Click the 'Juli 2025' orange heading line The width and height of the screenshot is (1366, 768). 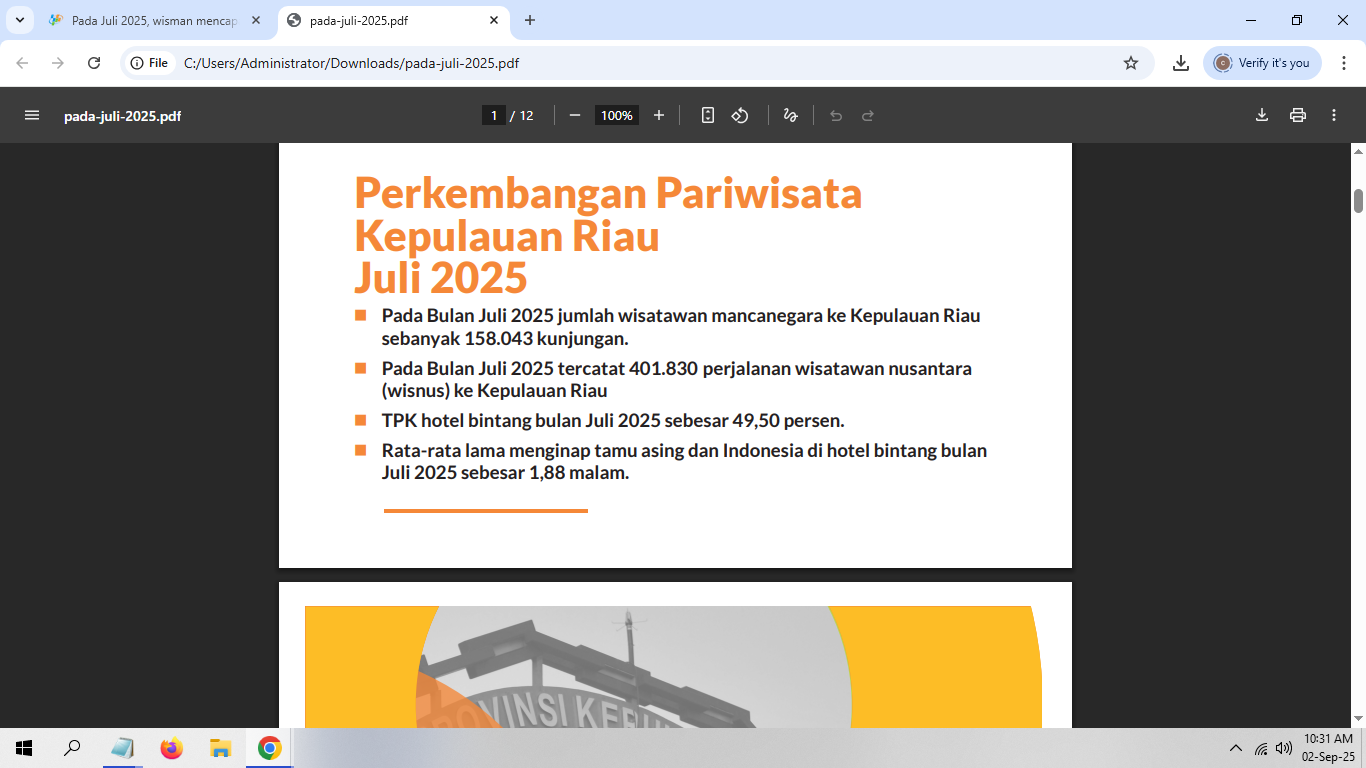click(x=441, y=277)
